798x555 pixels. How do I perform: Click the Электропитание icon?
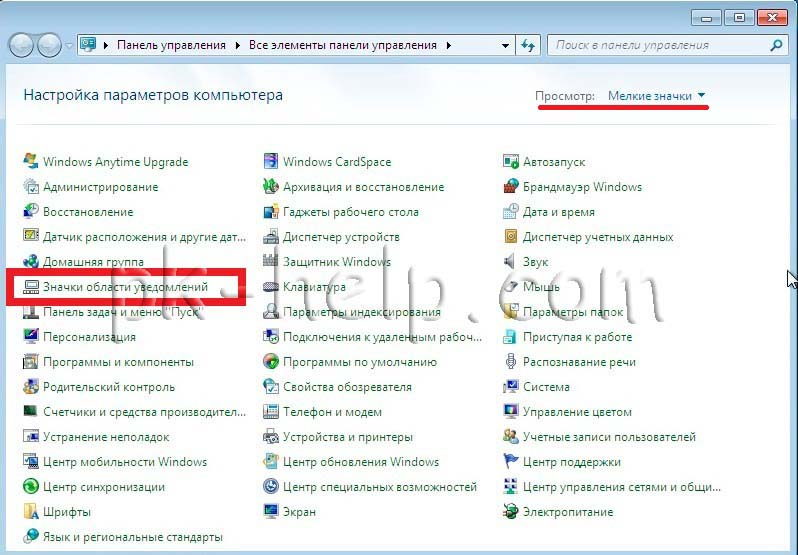pos(510,511)
